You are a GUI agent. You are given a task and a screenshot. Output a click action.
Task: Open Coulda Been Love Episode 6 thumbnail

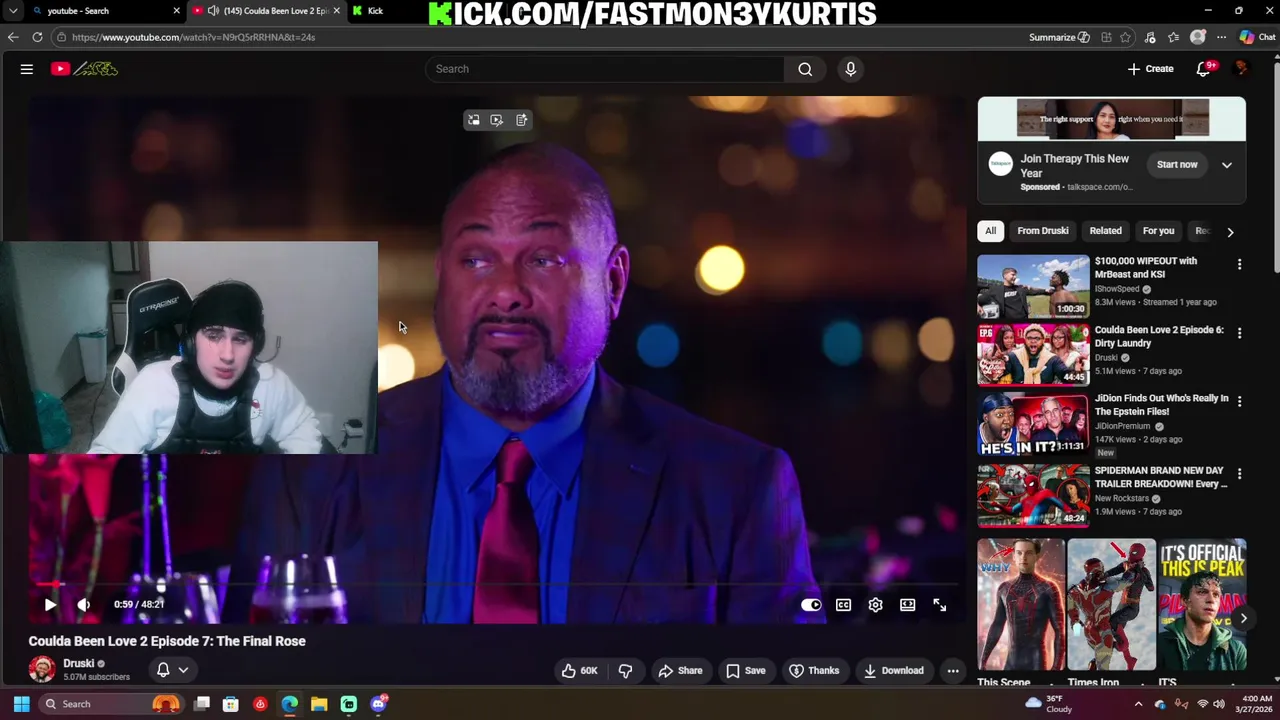point(1033,354)
